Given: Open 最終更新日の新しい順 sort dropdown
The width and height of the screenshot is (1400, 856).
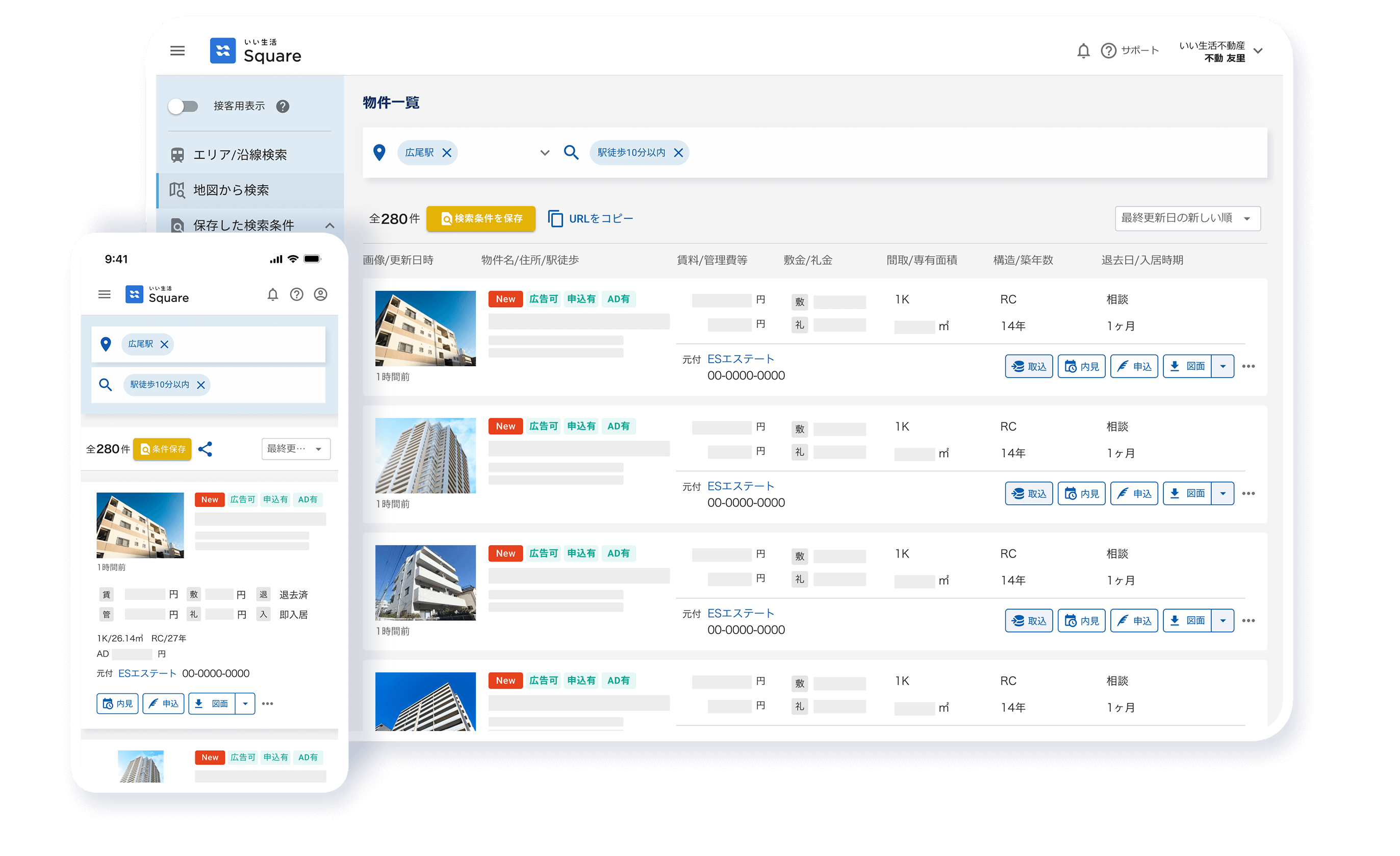Looking at the screenshot, I should 1187,218.
